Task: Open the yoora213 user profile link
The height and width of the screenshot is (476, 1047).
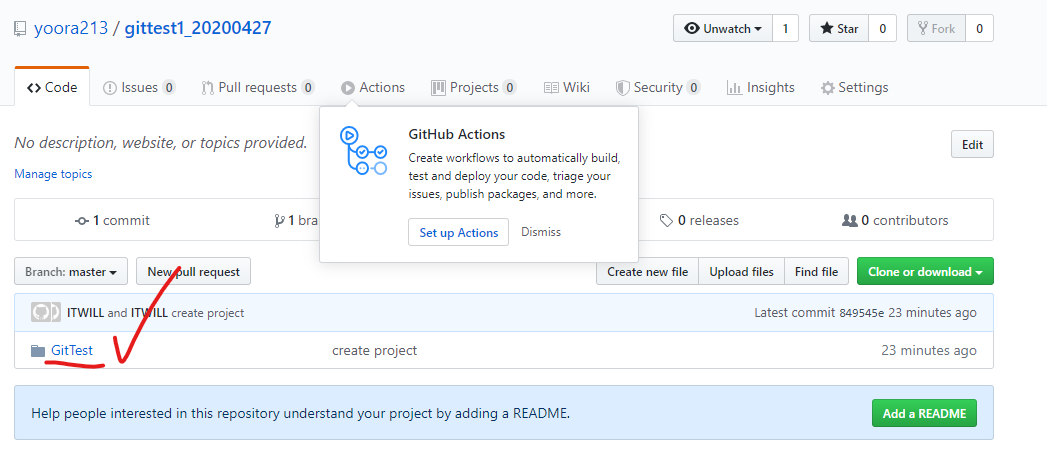Action: point(71,28)
